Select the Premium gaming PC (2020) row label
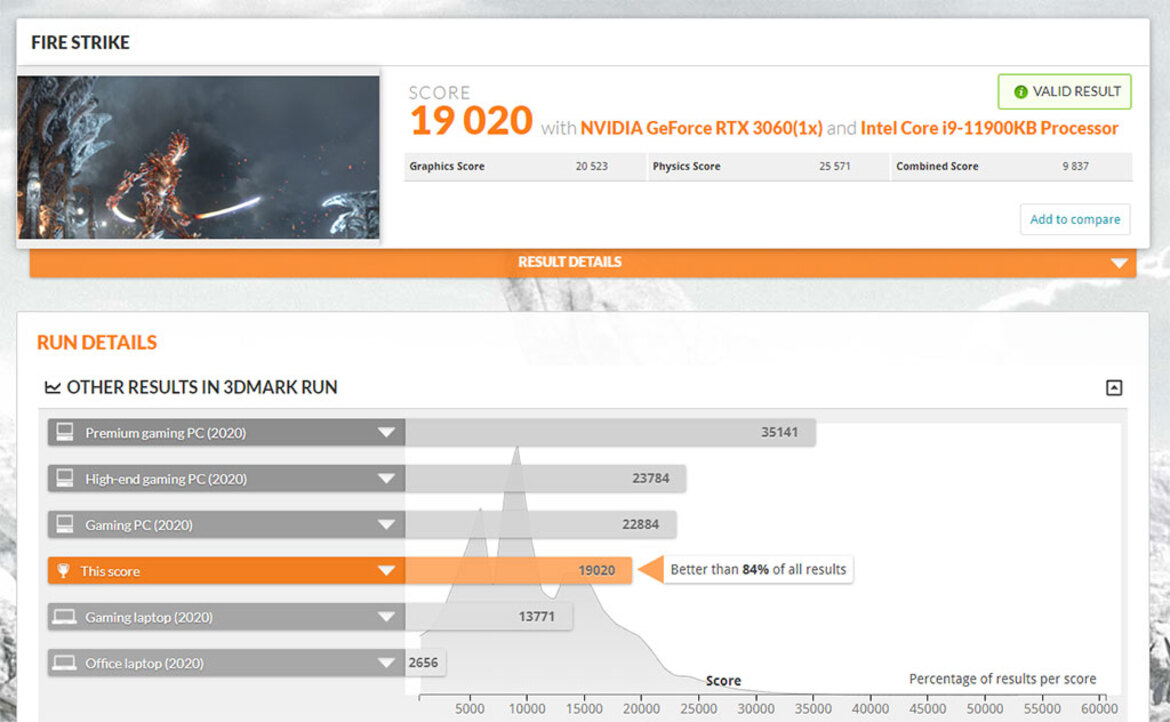Image resolution: width=1170 pixels, height=722 pixels. click(x=166, y=433)
